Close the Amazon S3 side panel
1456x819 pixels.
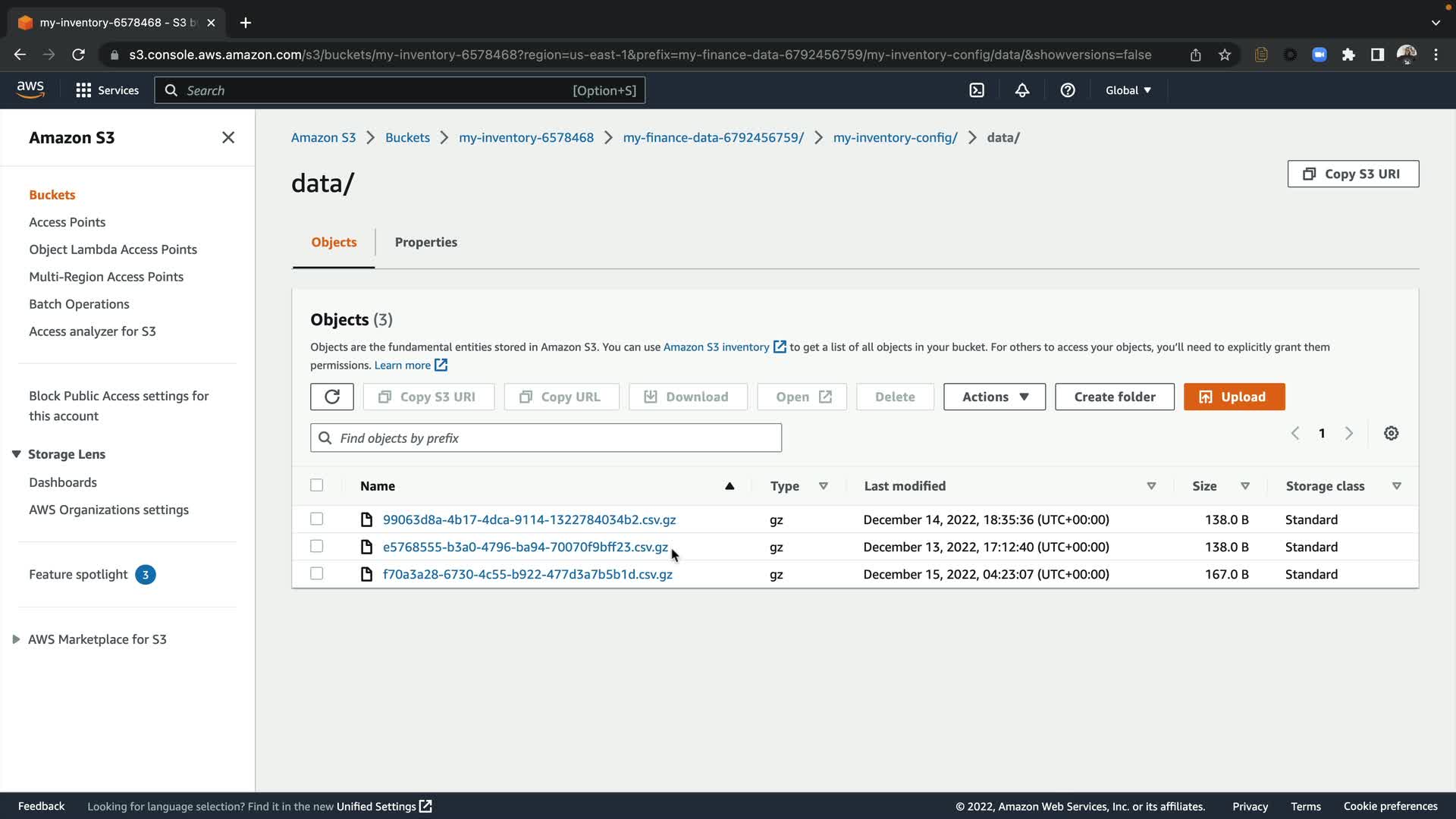coord(228,137)
